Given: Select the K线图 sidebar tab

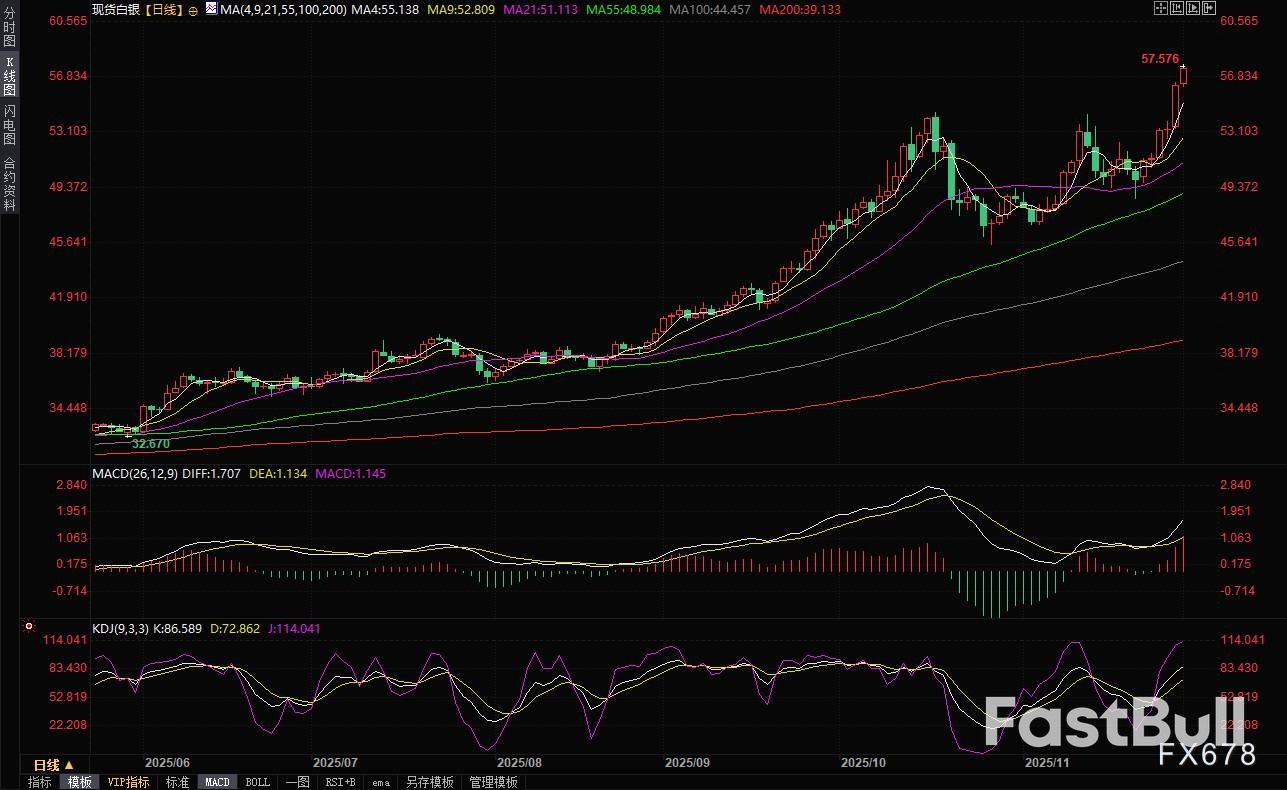Looking at the screenshot, I should click(x=9, y=76).
